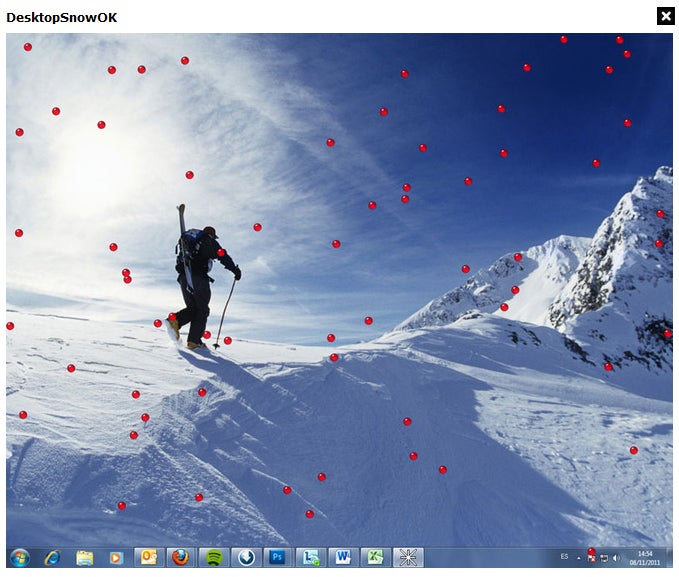Close the DesktopSnowOK image viewer
The image size is (679, 577).
point(666,16)
